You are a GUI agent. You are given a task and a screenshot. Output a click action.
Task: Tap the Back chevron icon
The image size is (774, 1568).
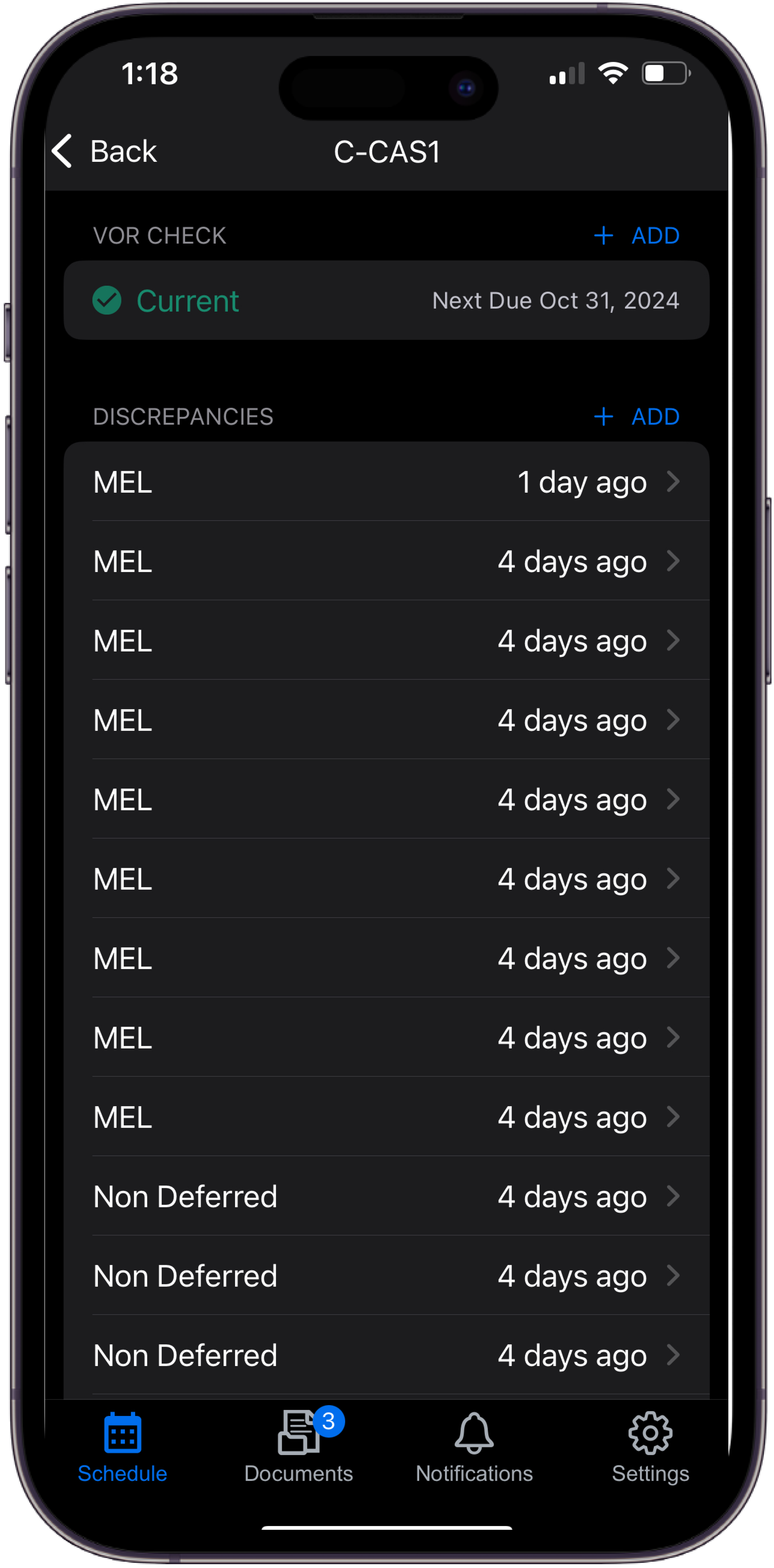point(62,151)
